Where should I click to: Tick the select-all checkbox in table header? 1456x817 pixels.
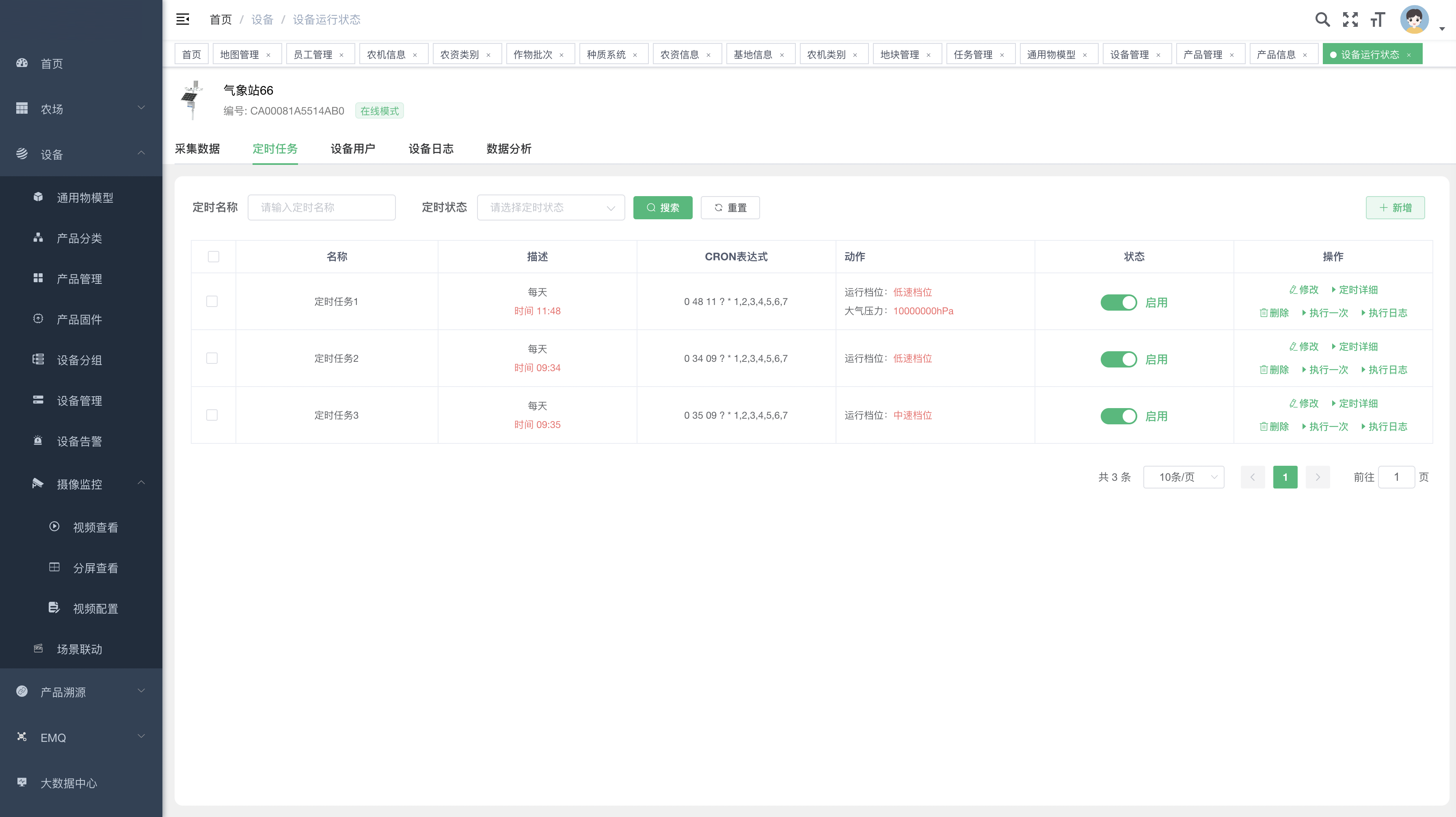pos(214,257)
